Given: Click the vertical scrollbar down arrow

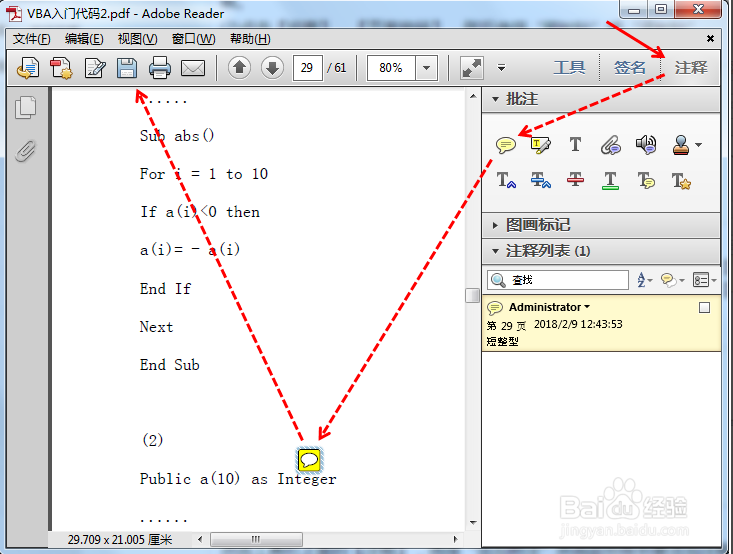Looking at the screenshot, I should pyautogui.click(x=473, y=523).
